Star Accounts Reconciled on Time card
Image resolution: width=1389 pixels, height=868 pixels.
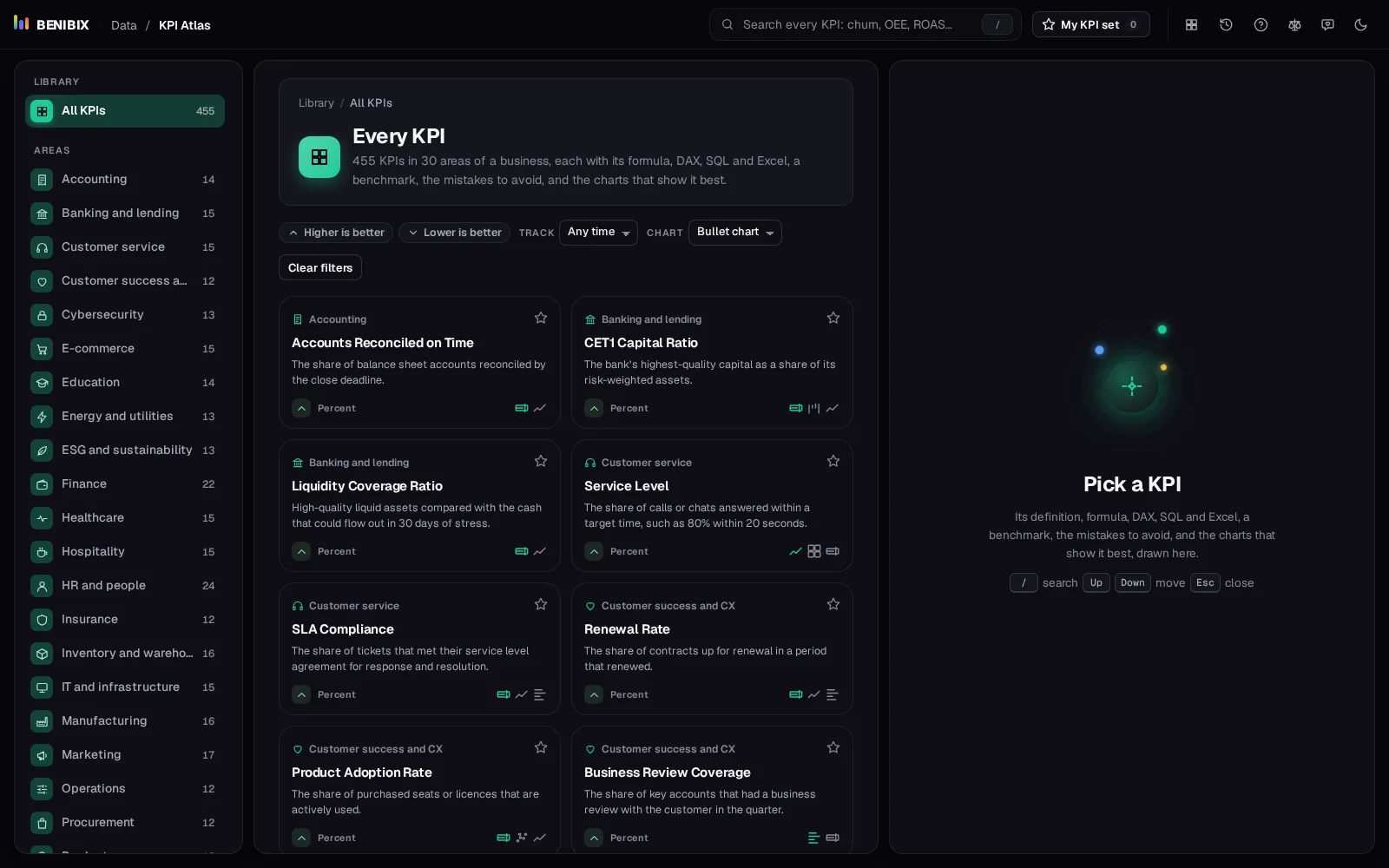tap(541, 319)
